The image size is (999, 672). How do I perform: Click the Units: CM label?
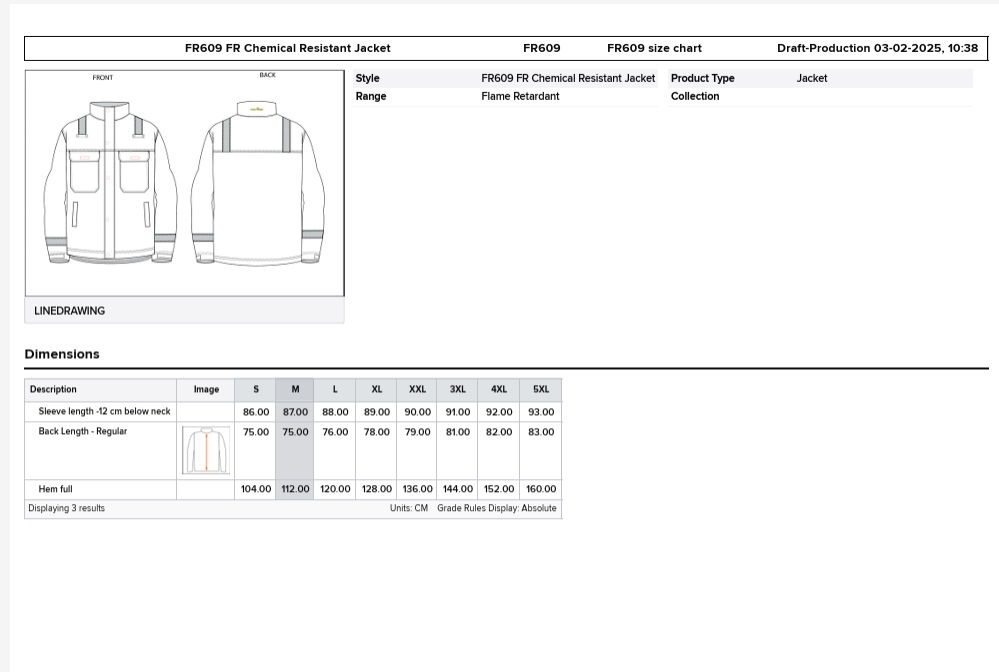pyautogui.click(x=408, y=508)
